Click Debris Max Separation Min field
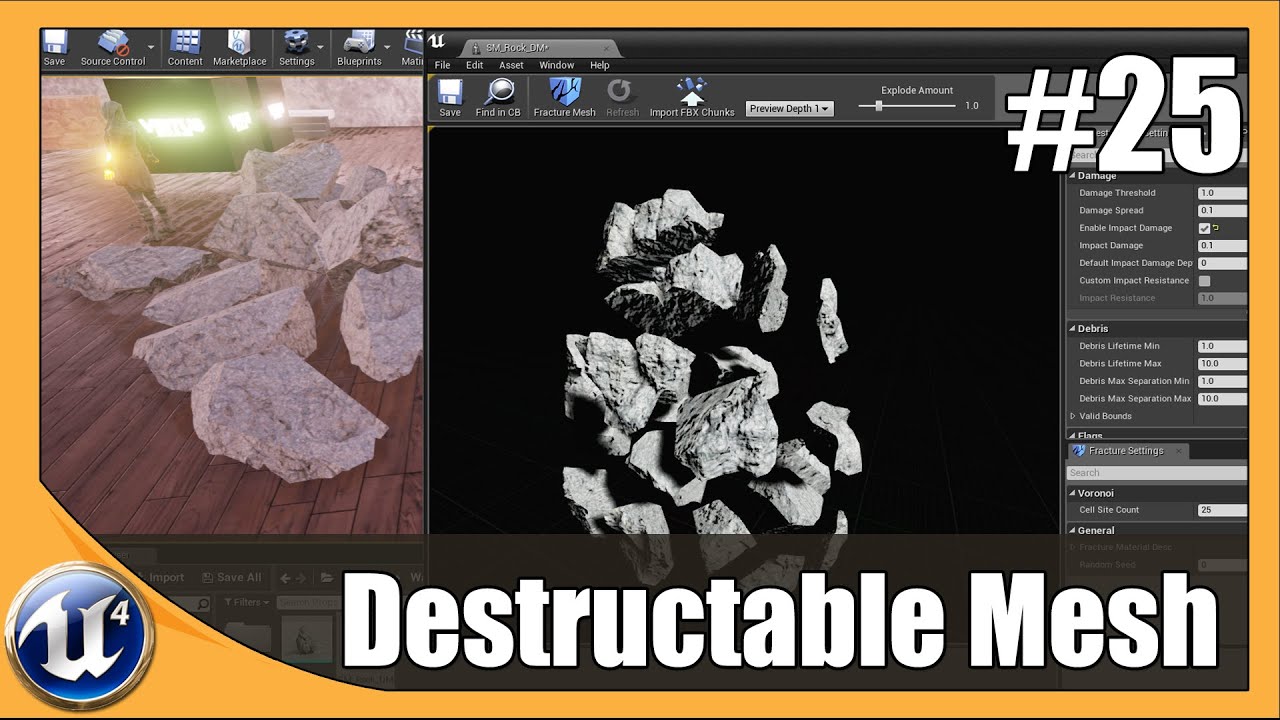The width and height of the screenshot is (1280, 720). click(x=1222, y=381)
